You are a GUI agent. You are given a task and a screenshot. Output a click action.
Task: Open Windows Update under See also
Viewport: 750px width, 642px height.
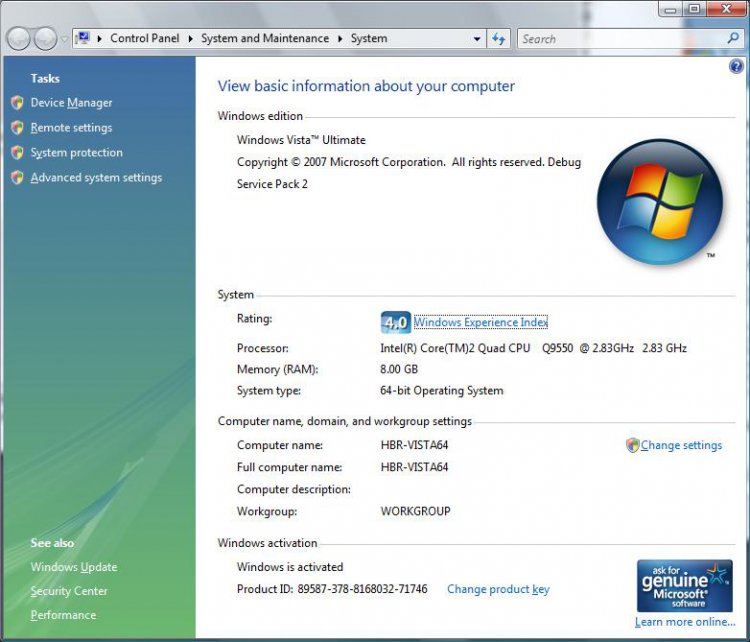(x=74, y=567)
